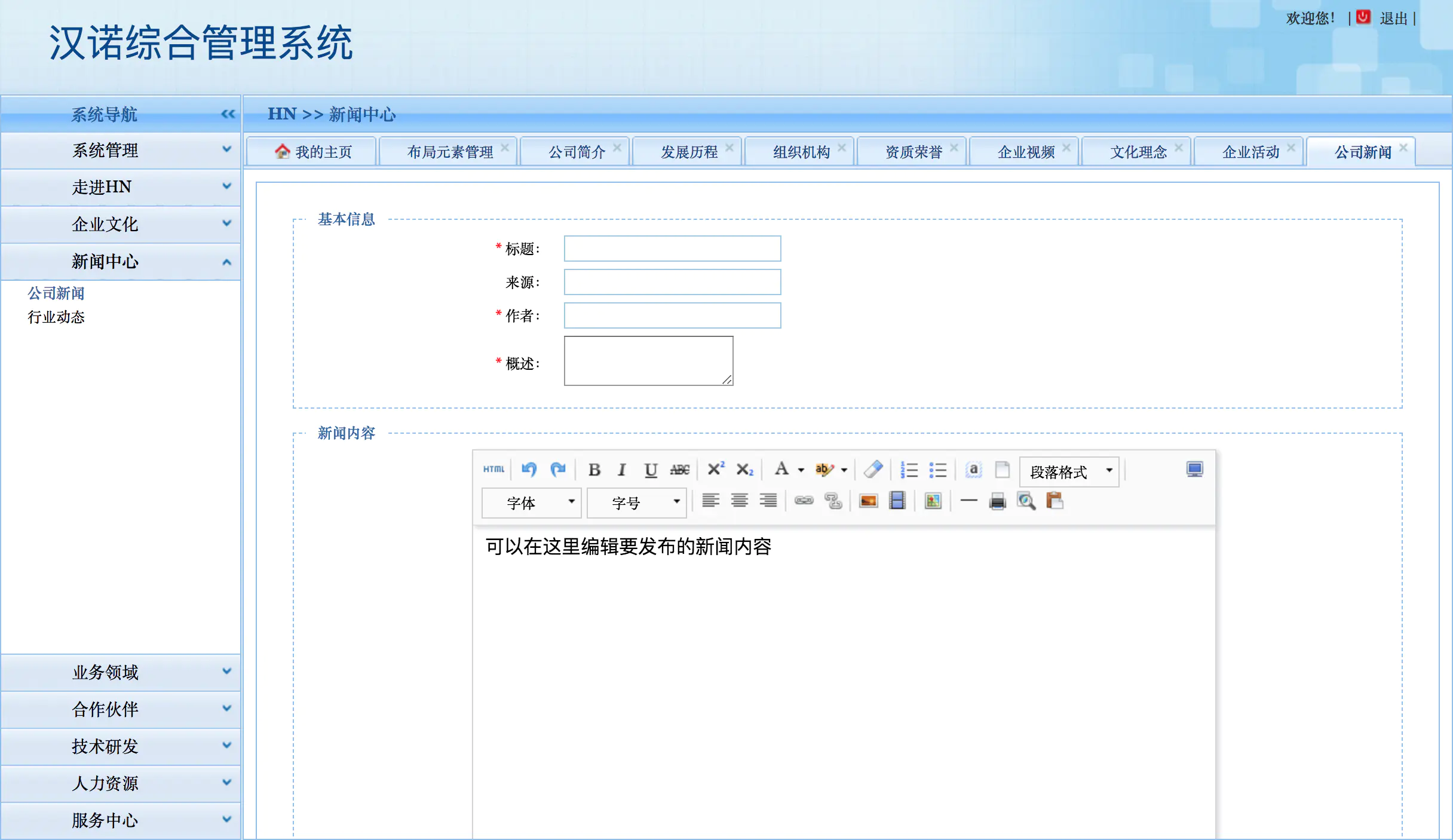1453x840 pixels.
Task: Click fullscreen monitor icon in editor
Action: [x=1194, y=470]
